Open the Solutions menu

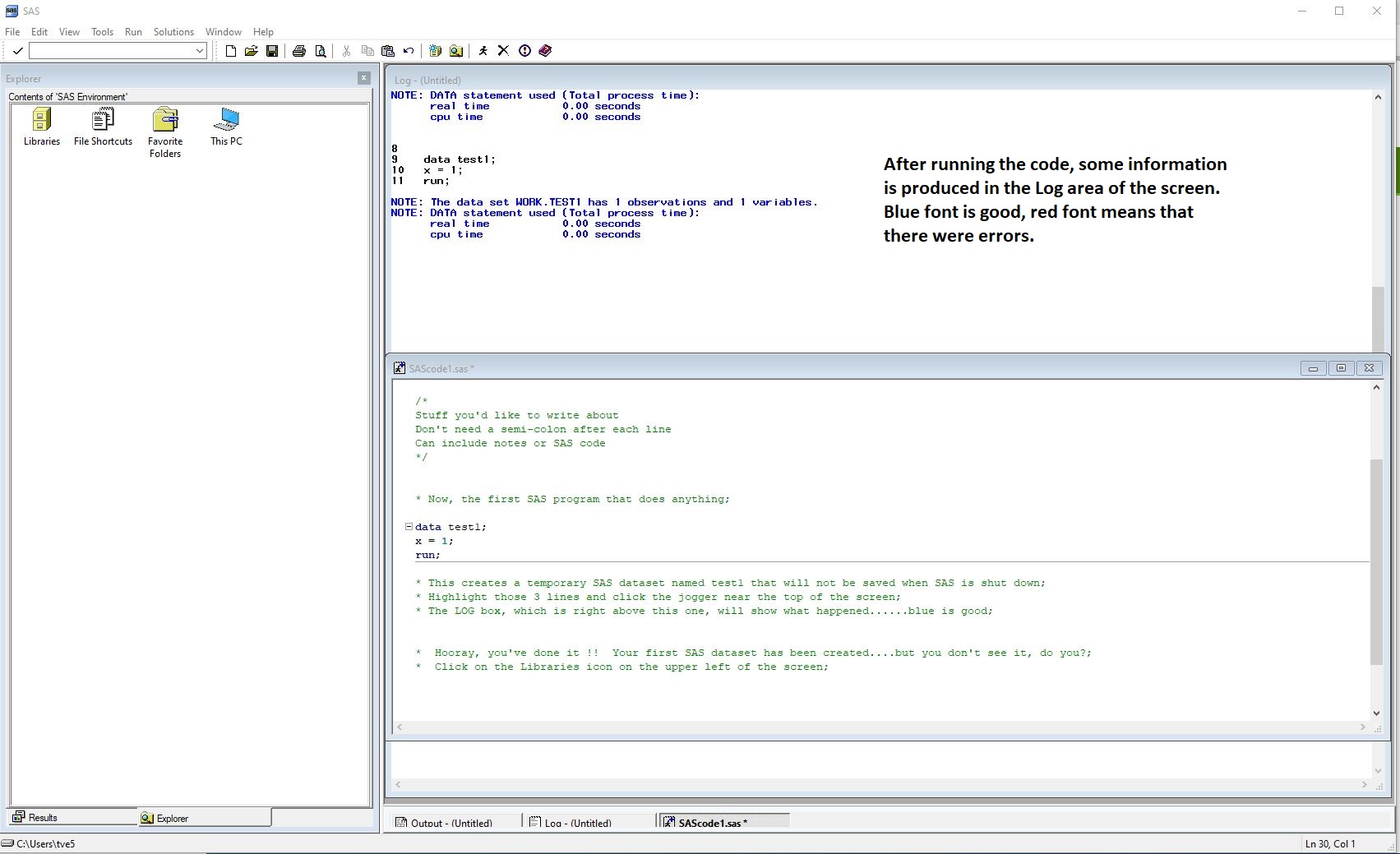click(x=173, y=32)
